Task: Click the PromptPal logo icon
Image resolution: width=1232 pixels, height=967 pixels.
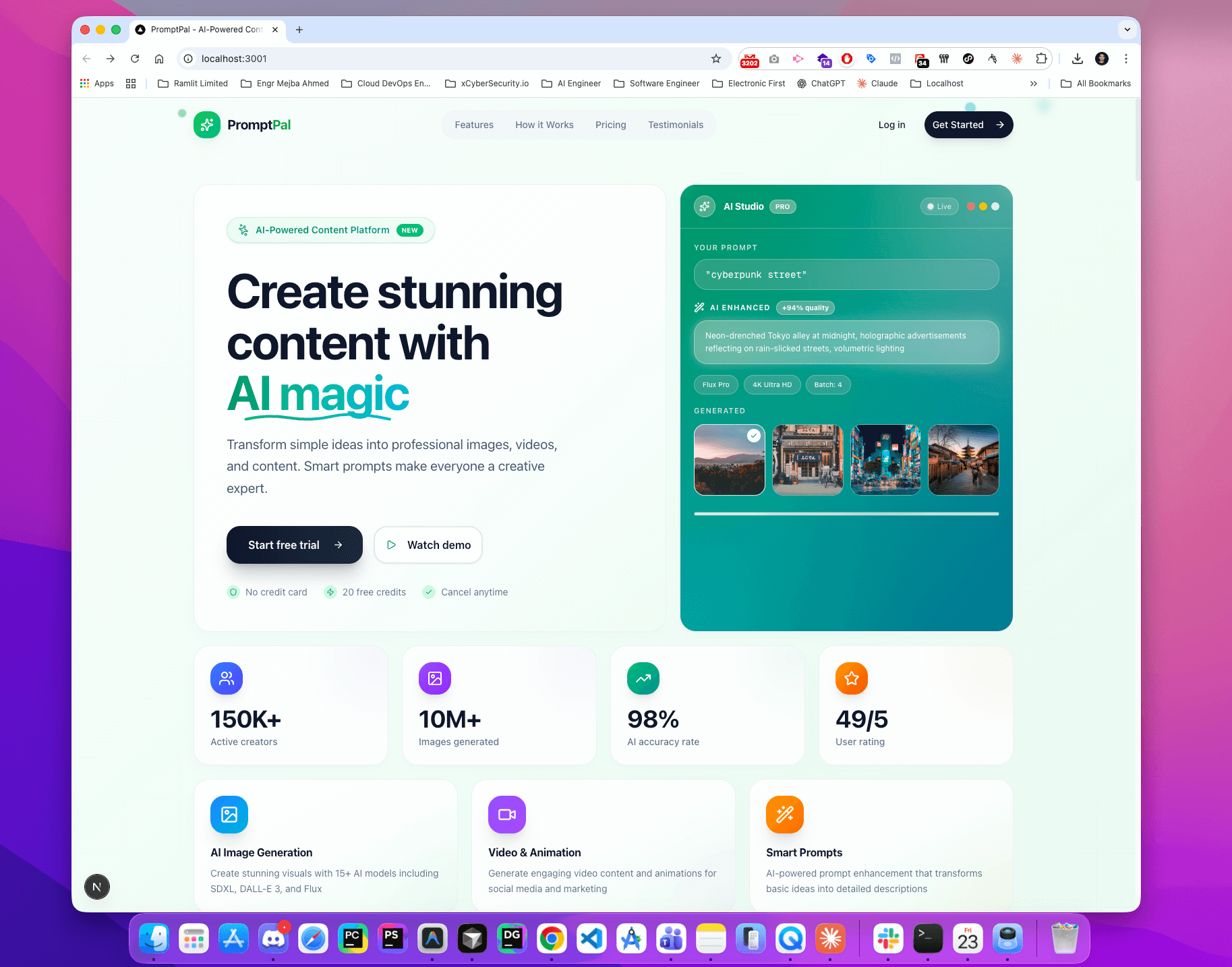Action: click(207, 125)
